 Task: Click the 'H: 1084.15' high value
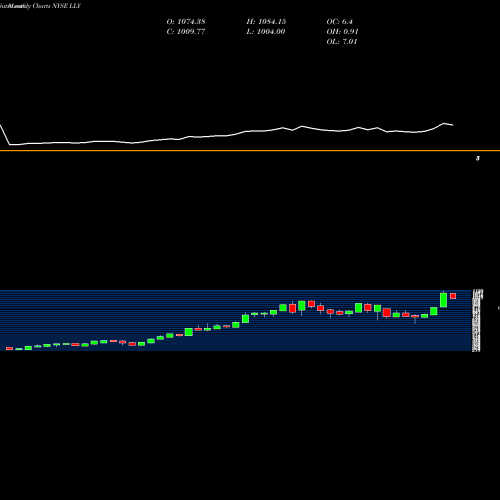pos(266,22)
